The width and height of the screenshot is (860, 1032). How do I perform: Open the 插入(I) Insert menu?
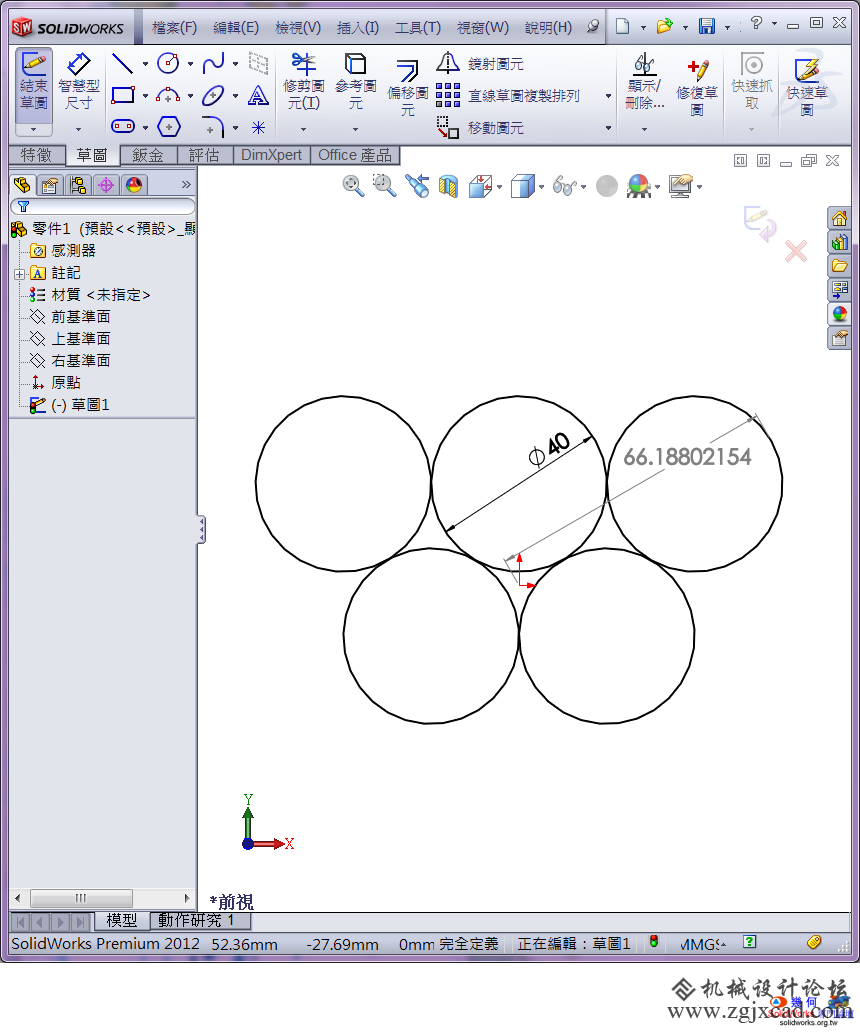coord(358,28)
